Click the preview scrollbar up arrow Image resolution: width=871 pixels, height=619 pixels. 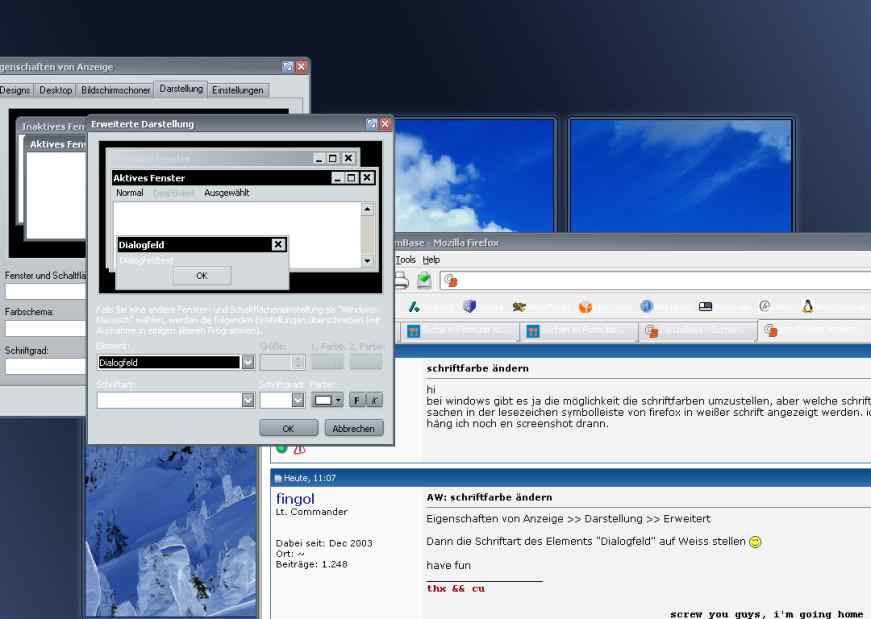pos(367,209)
